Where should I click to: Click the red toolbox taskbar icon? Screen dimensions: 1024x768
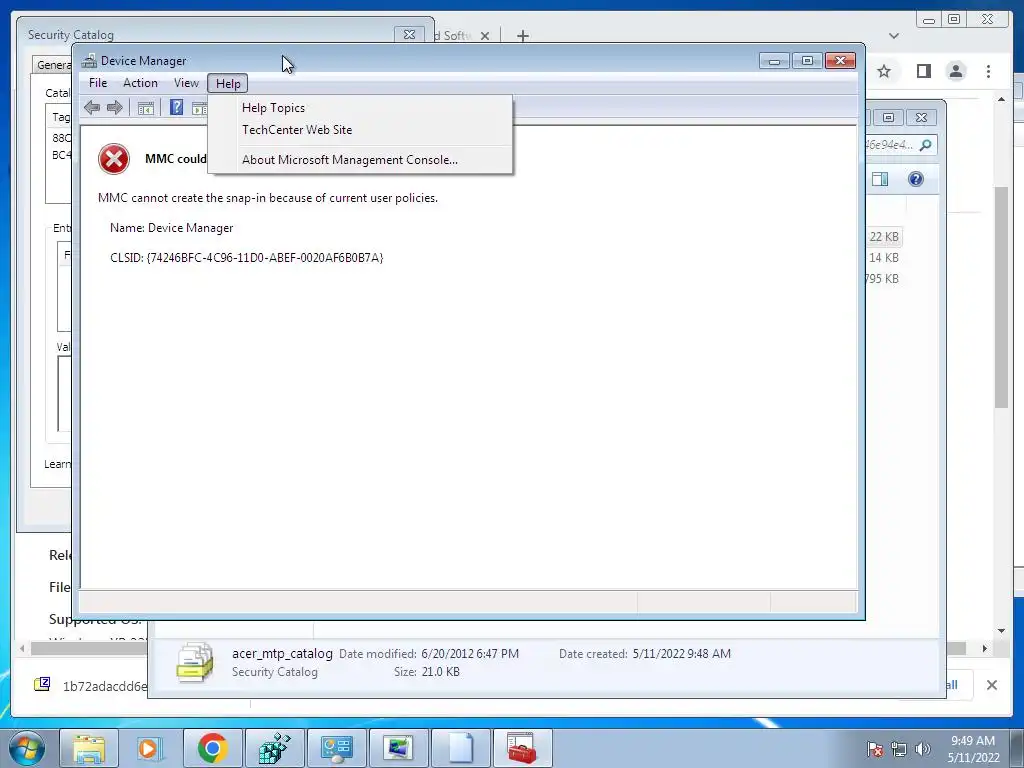(523, 748)
